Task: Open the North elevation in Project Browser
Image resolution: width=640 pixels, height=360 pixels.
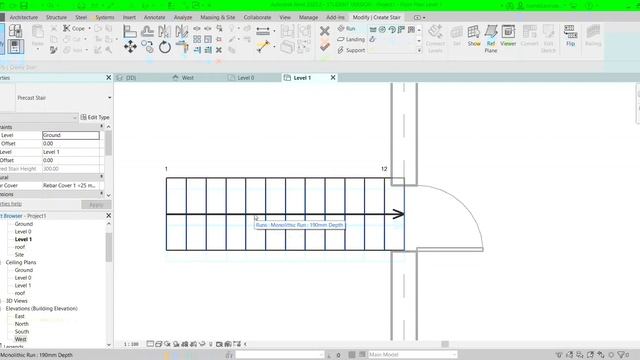Action: [x=21, y=324]
